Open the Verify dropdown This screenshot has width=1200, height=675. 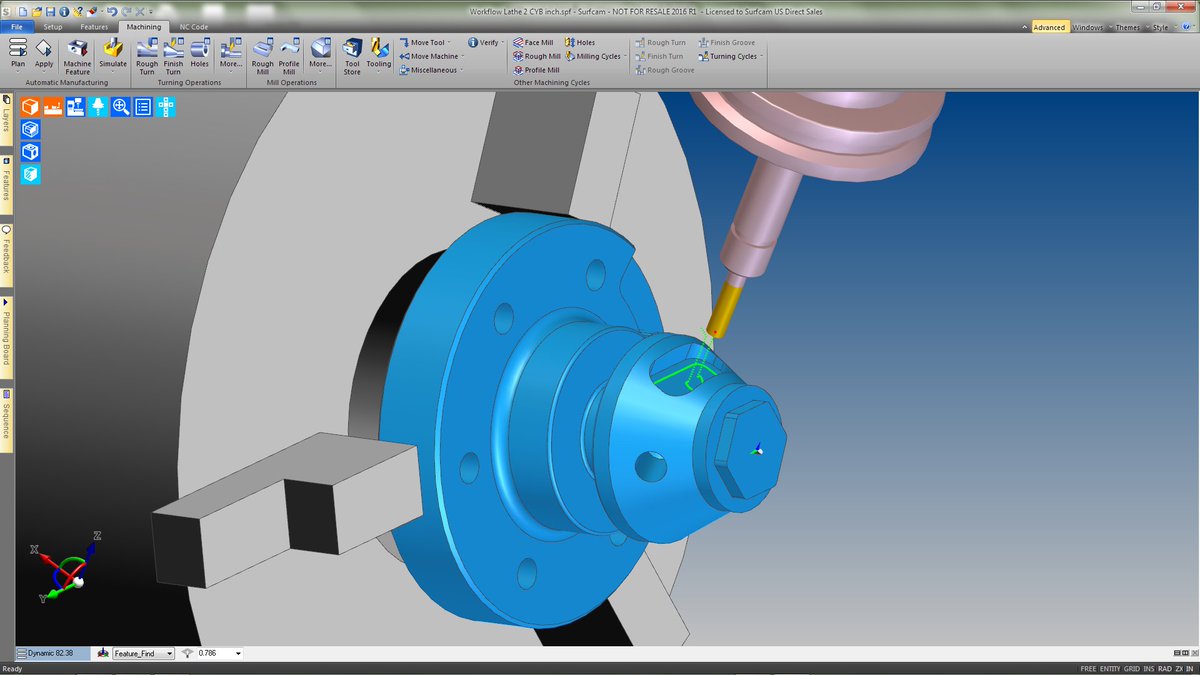coord(486,43)
